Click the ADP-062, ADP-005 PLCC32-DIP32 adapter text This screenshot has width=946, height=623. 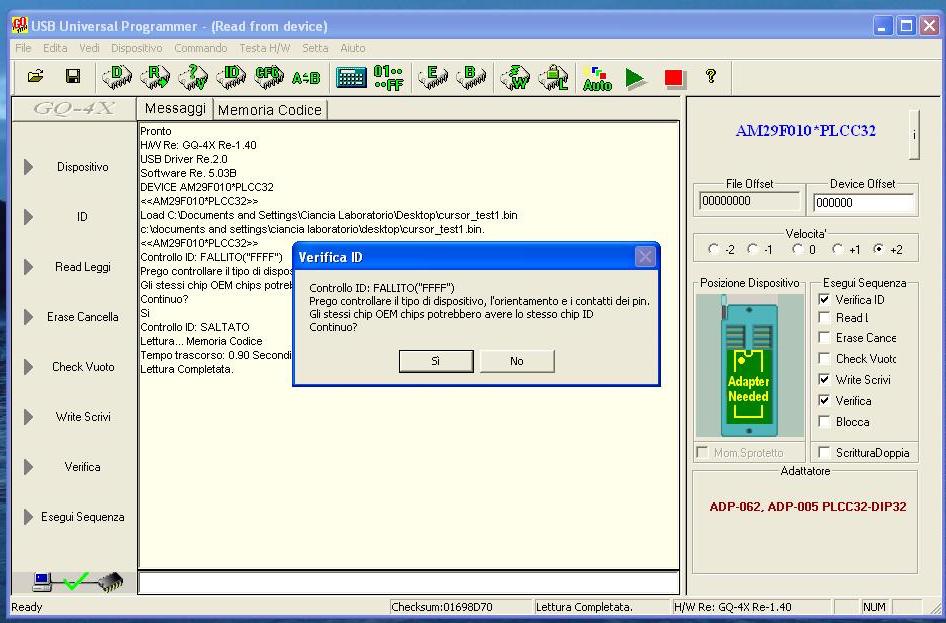[808, 507]
